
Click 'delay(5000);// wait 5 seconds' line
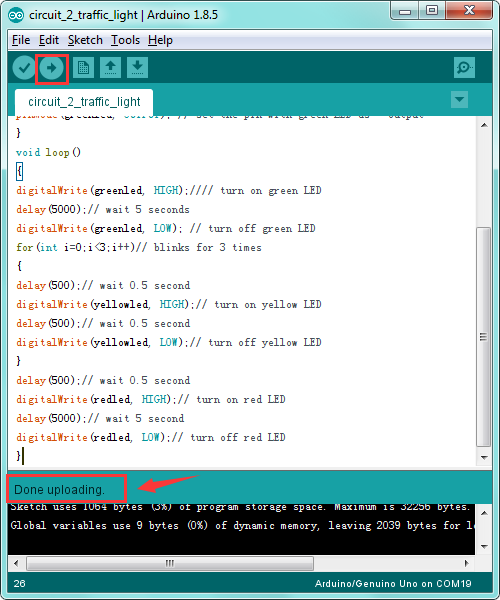[103, 209]
